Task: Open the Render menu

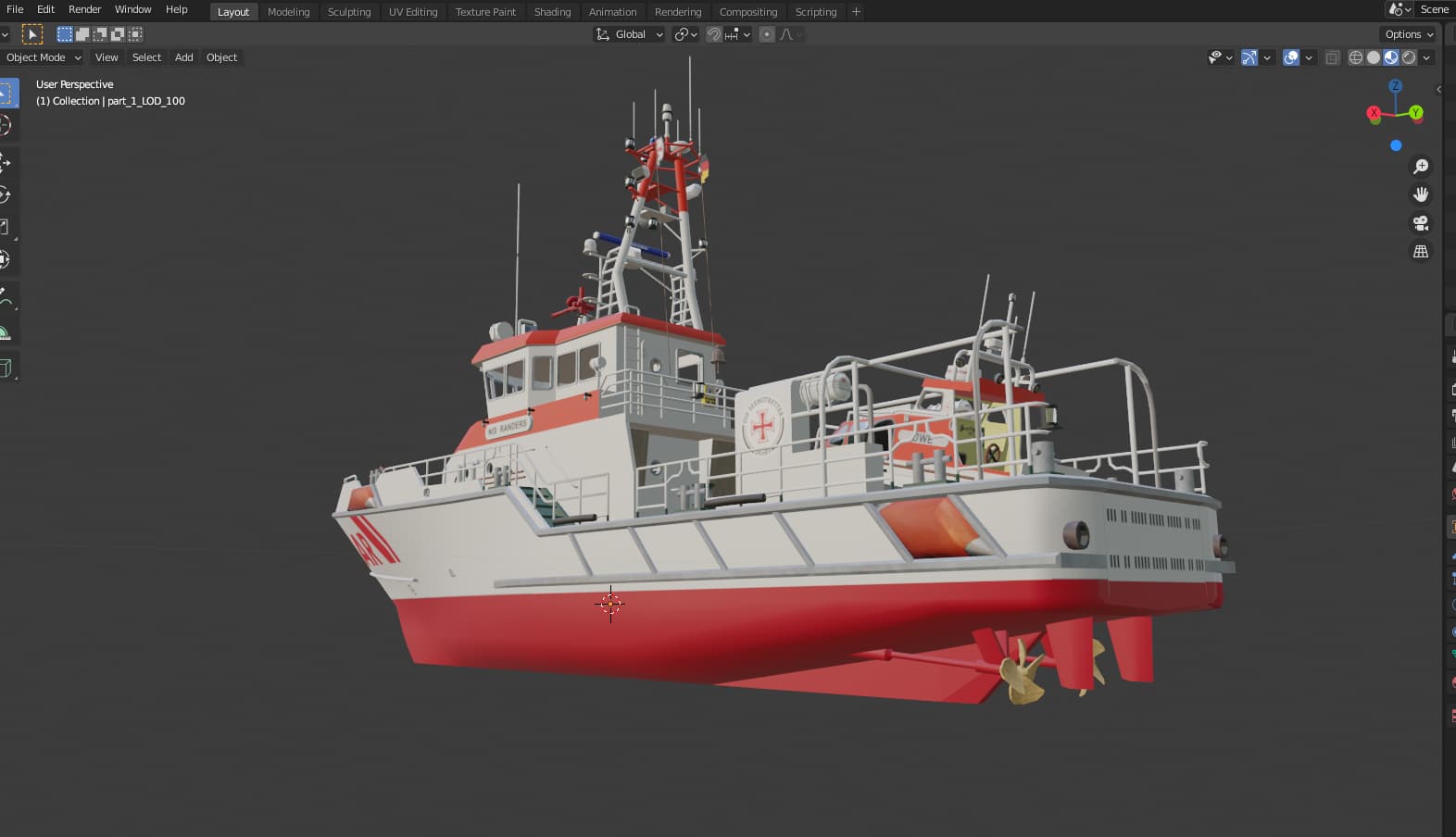Action: pos(84,9)
